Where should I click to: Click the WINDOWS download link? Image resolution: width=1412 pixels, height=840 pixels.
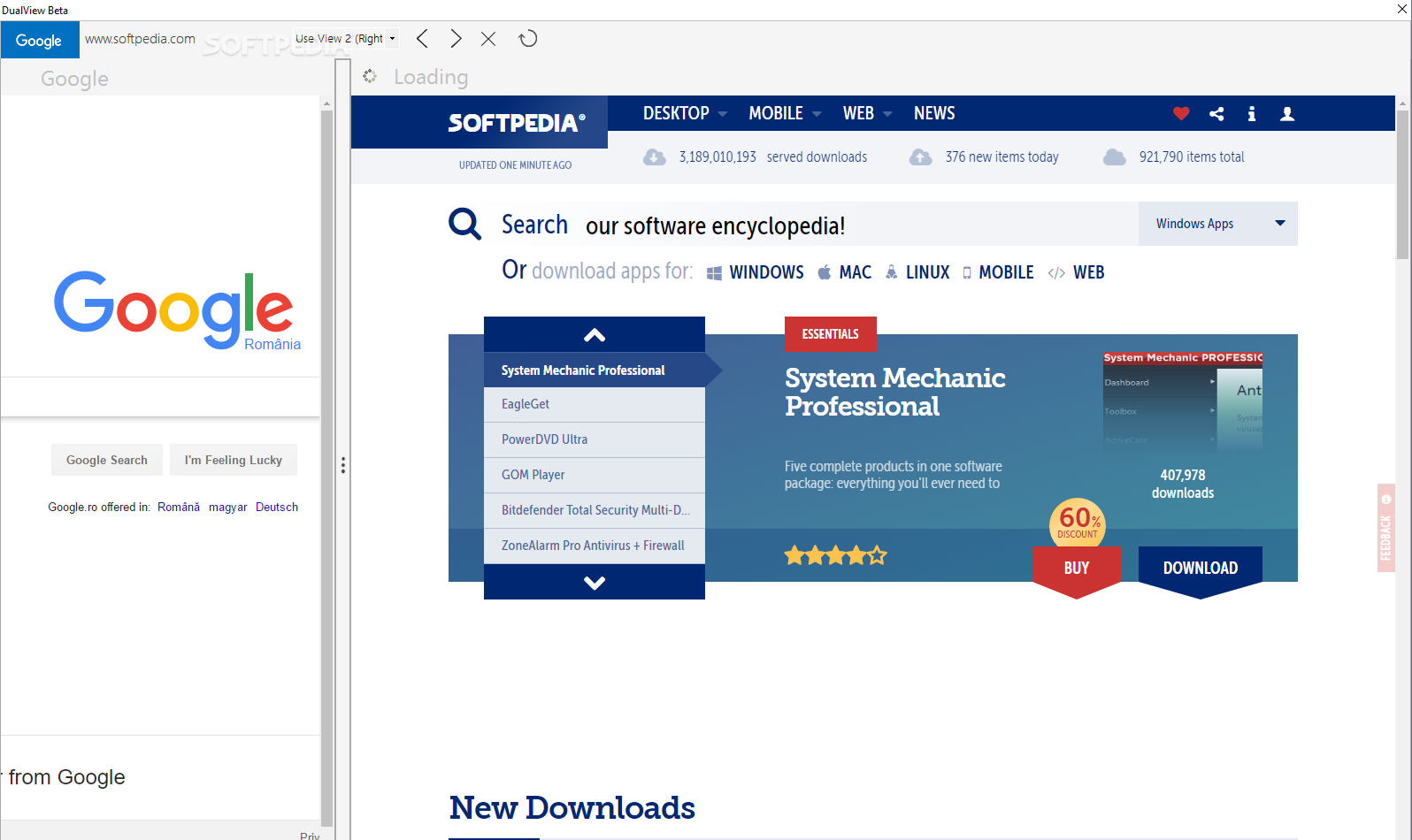(x=766, y=272)
